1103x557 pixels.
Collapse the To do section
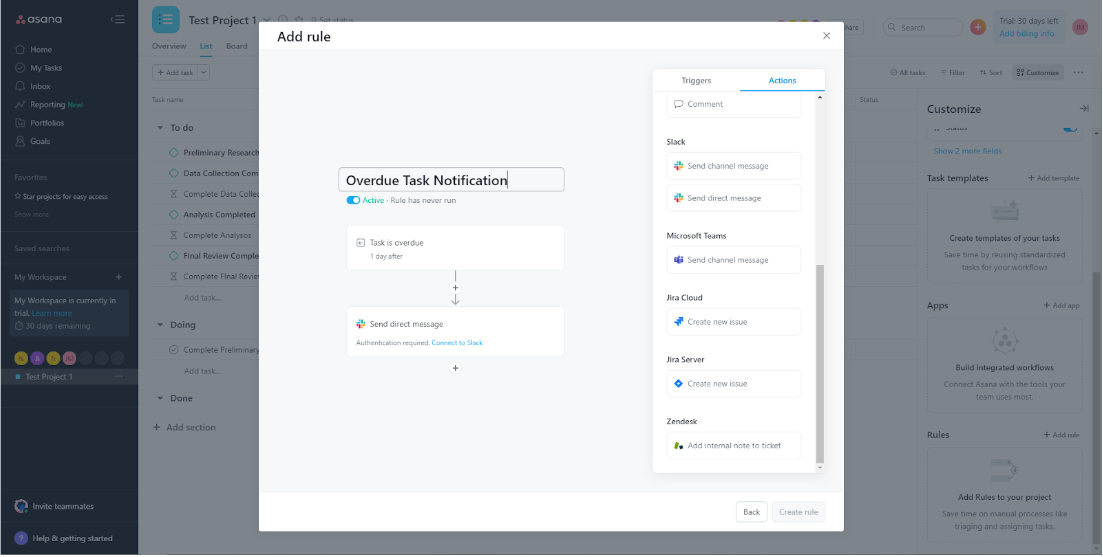point(160,128)
